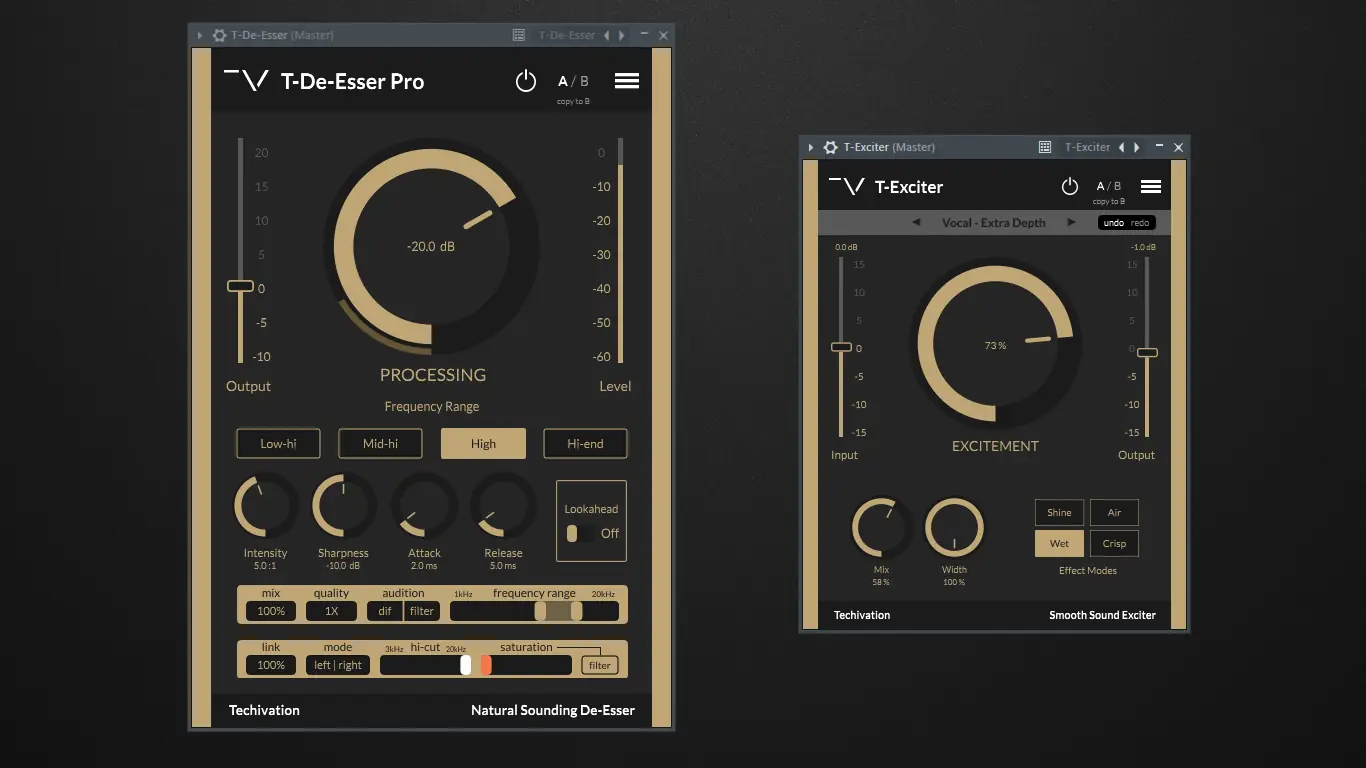Click the Sharpness knob
The height and width of the screenshot is (768, 1366).
(344, 506)
